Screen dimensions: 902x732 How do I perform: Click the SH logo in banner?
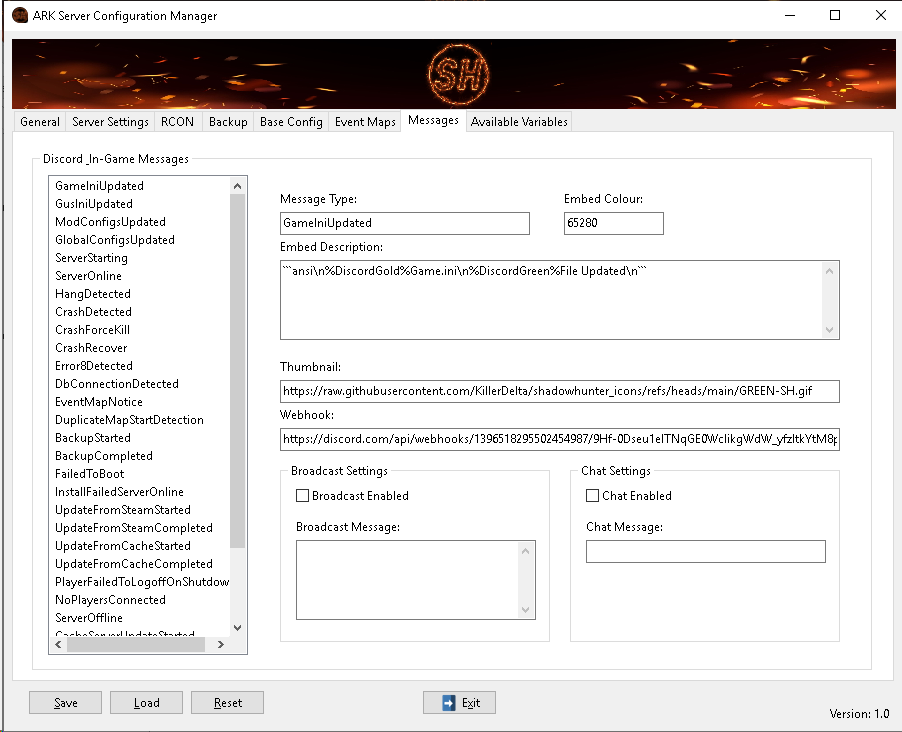455,76
